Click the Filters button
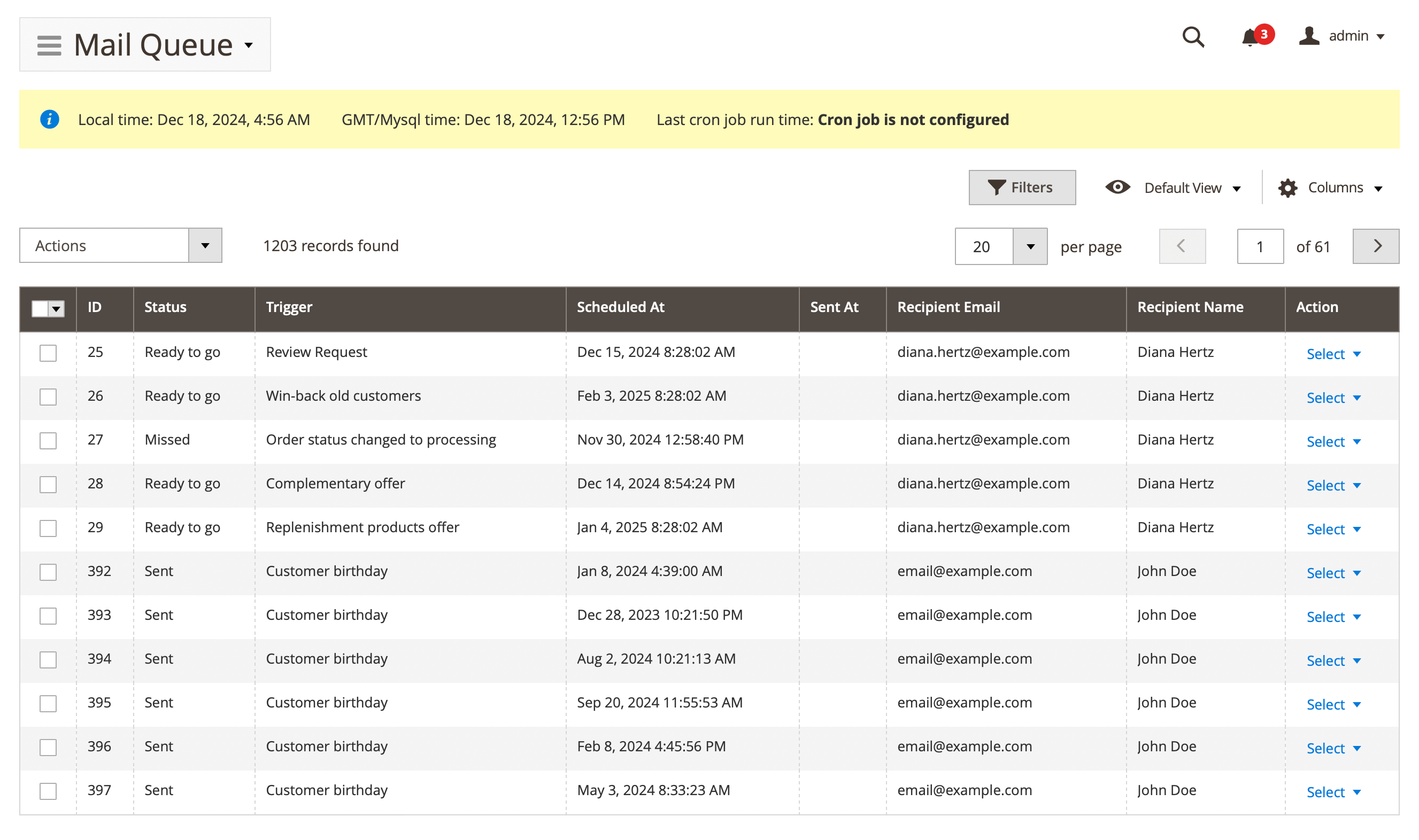The height and width of the screenshot is (840, 1419). [1022, 188]
